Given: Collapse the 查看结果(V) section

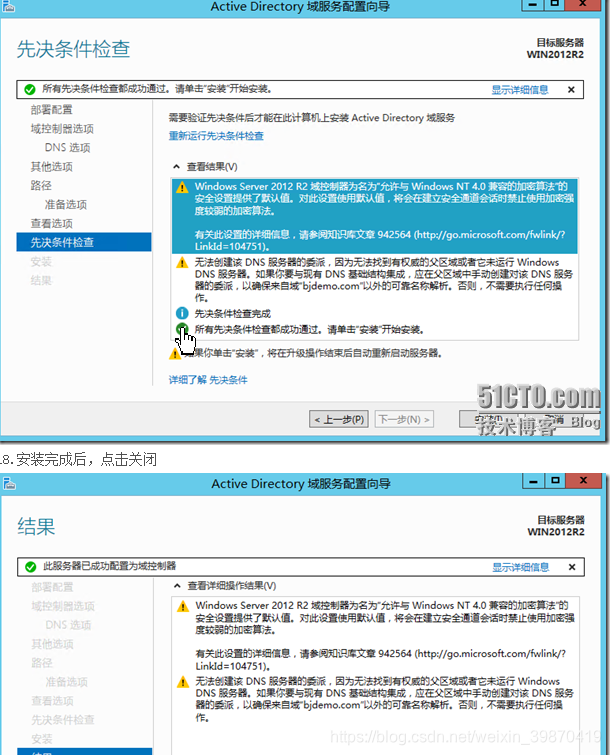Looking at the screenshot, I should pyautogui.click(x=176, y=167).
